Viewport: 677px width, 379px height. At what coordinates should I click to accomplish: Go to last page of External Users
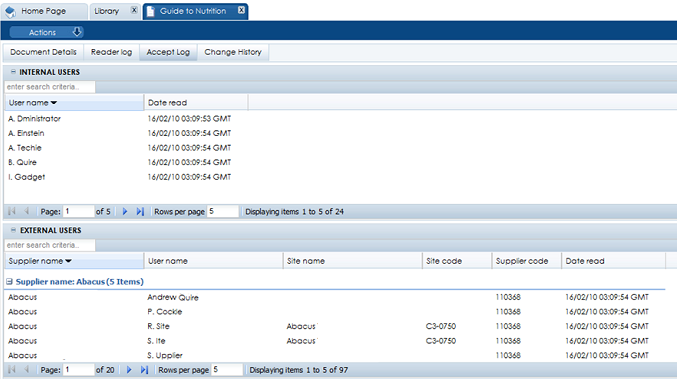coord(144,370)
